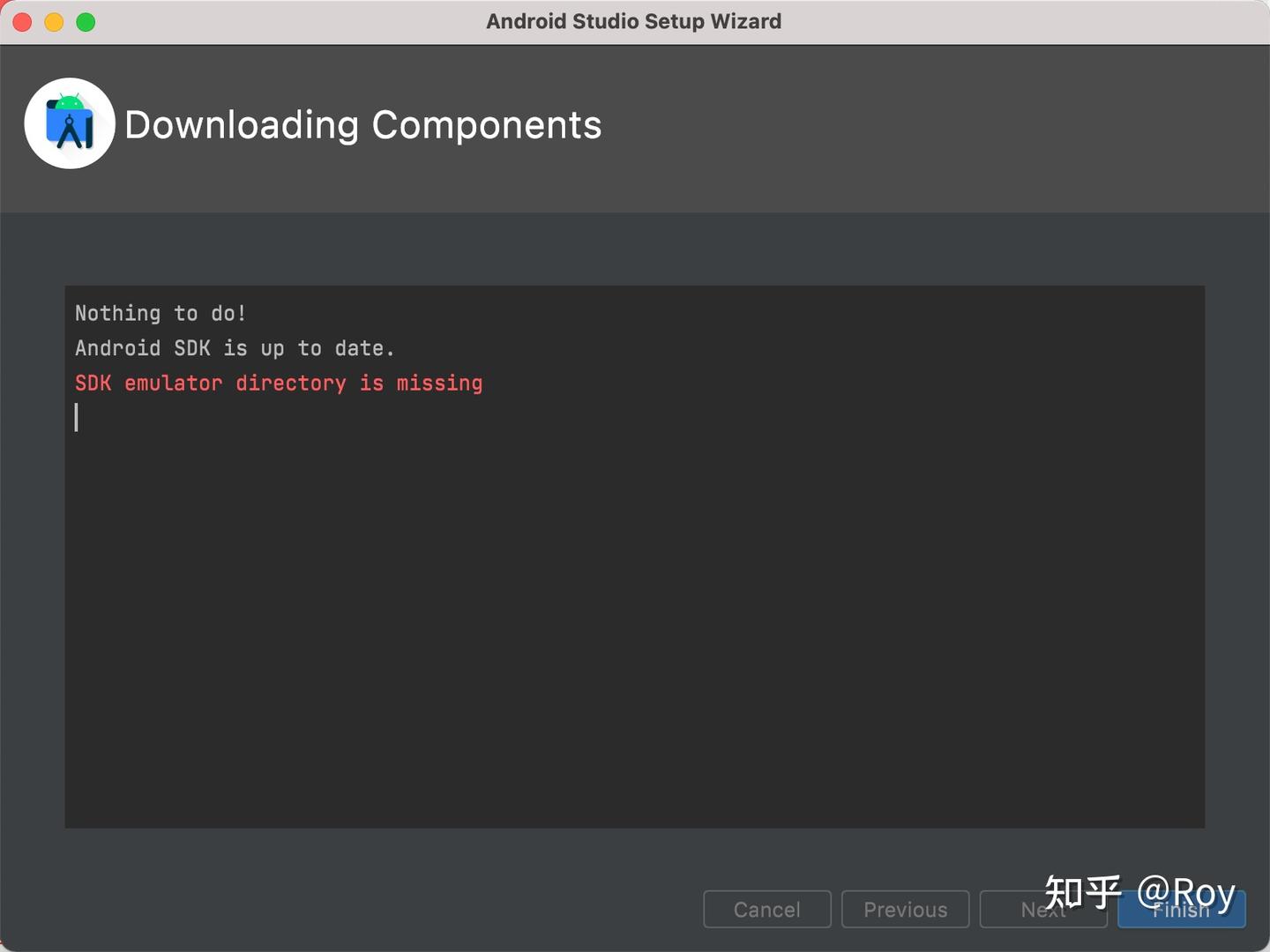Viewport: 1270px width, 952px height.
Task: Click the line reading Nothing to do!
Action: click(x=160, y=313)
